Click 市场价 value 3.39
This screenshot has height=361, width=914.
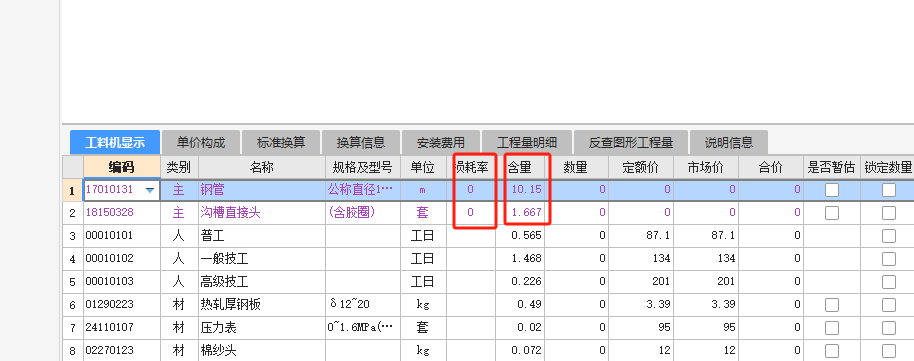point(705,305)
